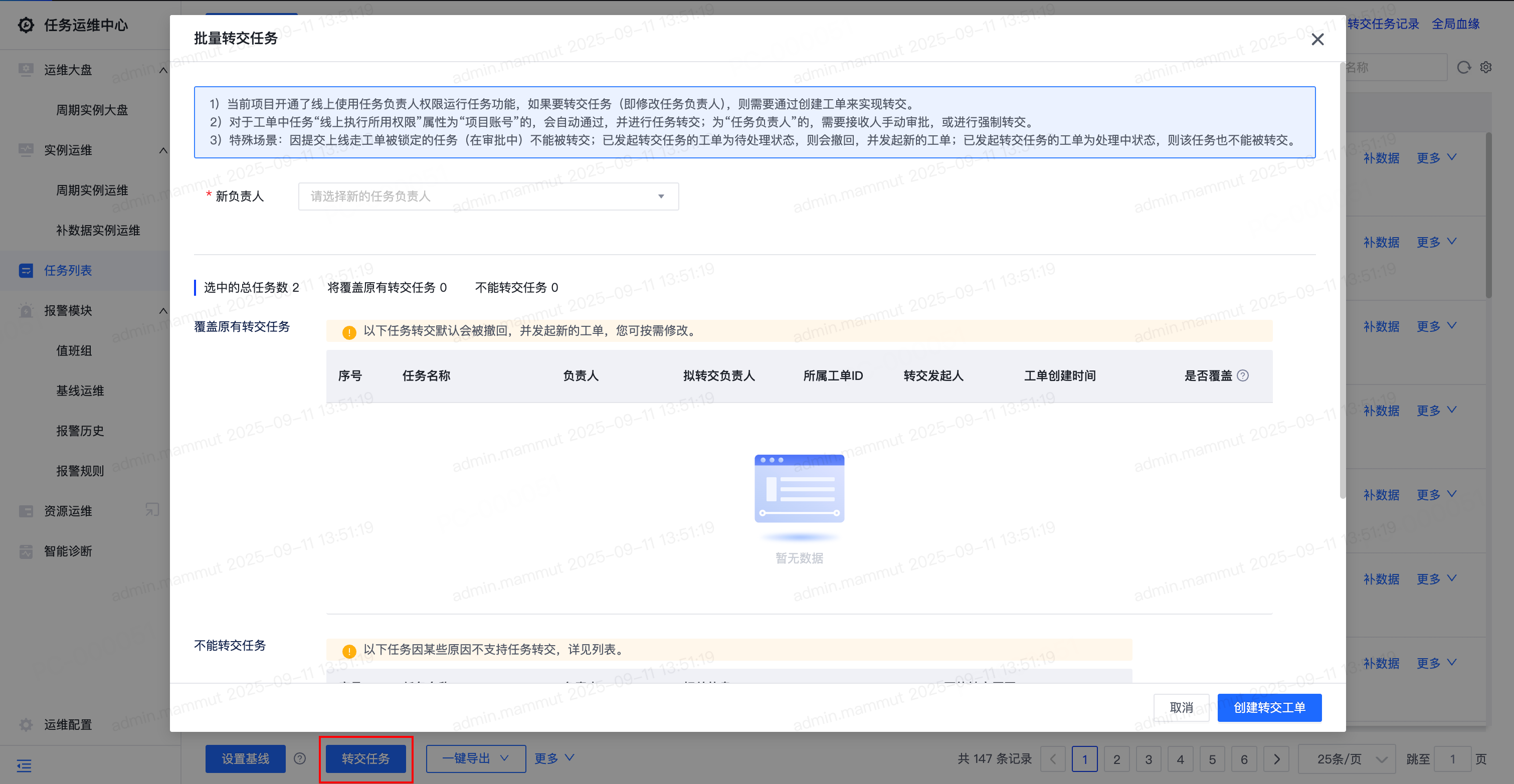Click the refresh icon near the name search
Screen dimensions: 1514x784
click(1463, 68)
